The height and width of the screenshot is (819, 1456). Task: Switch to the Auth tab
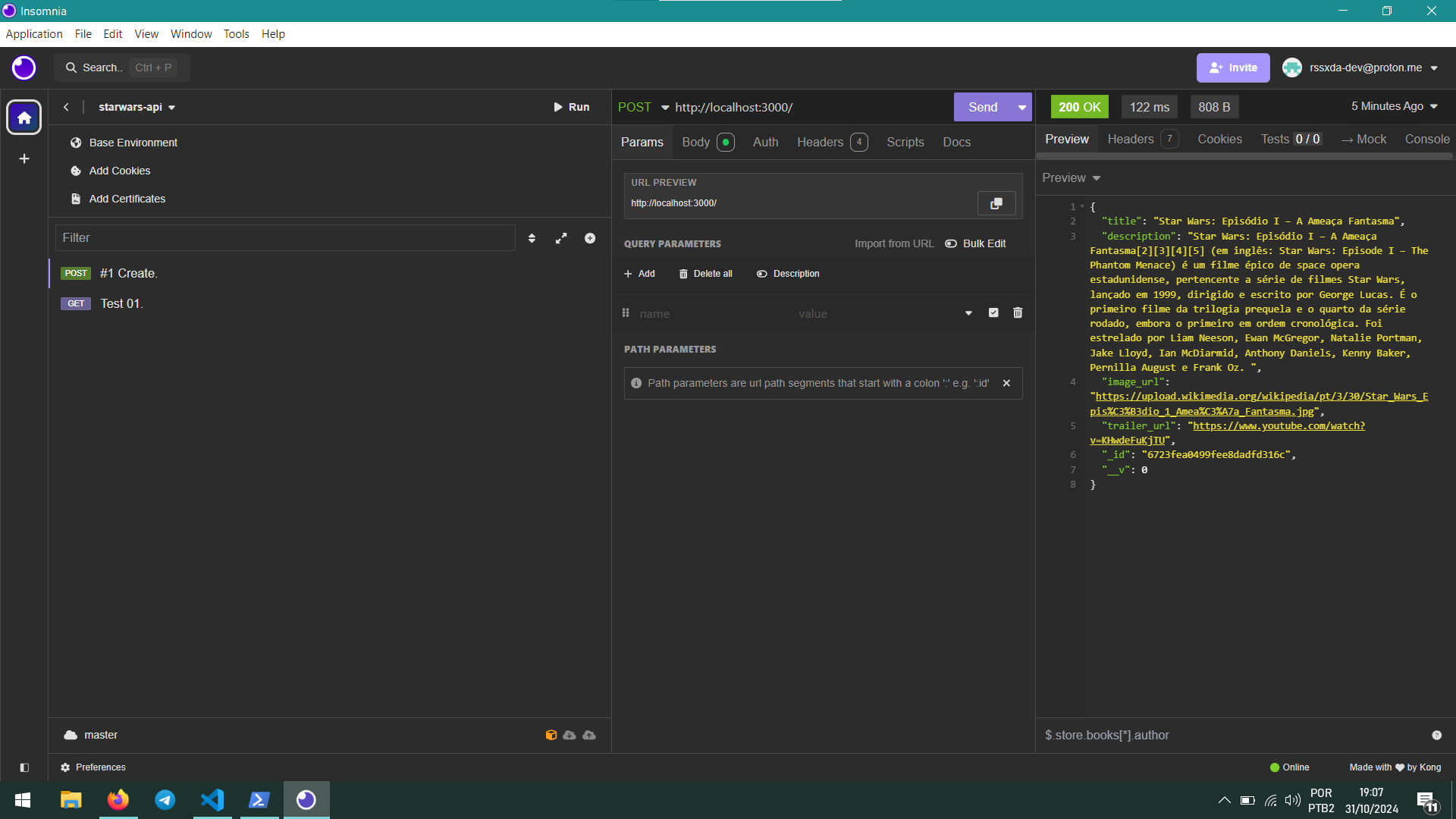tap(765, 142)
